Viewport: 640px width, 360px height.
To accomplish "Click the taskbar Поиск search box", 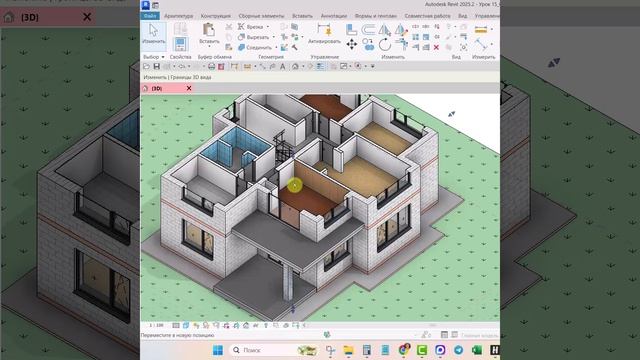I will click(274, 350).
